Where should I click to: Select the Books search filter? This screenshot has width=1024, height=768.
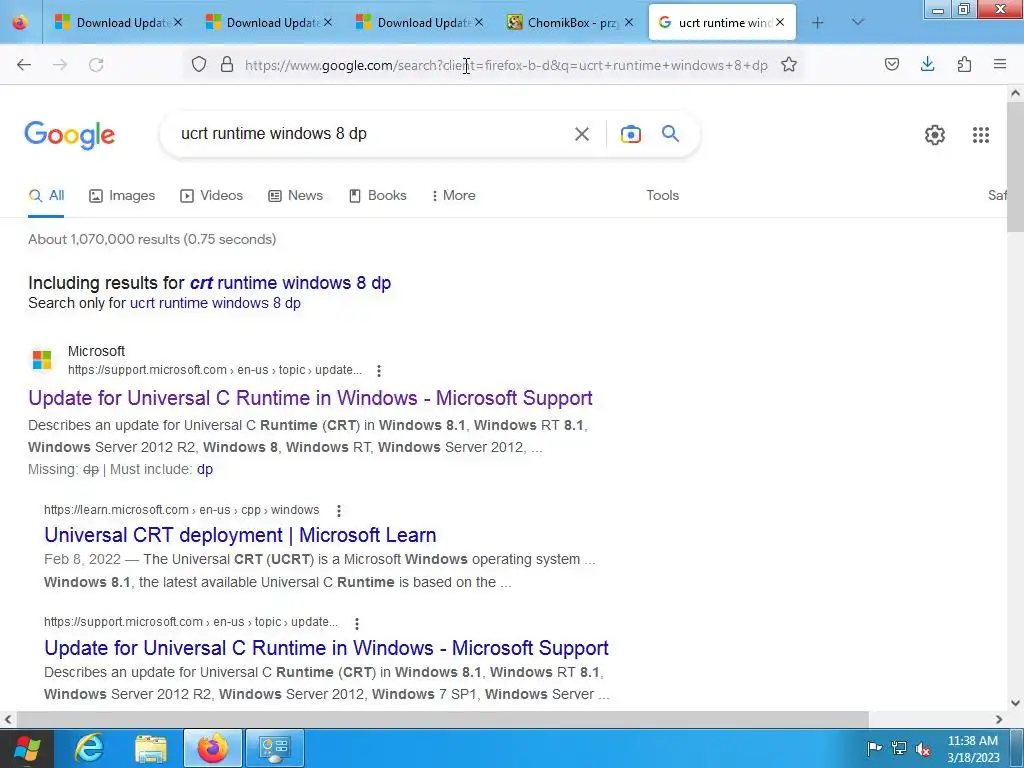[377, 195]
